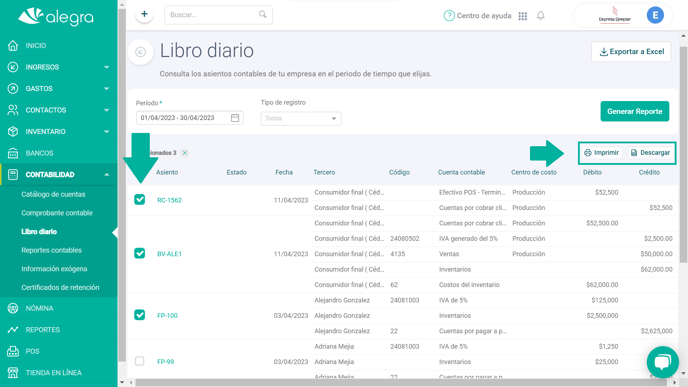
Task: Click the back arrow beside Libro diario
Action: coord(140,52)
